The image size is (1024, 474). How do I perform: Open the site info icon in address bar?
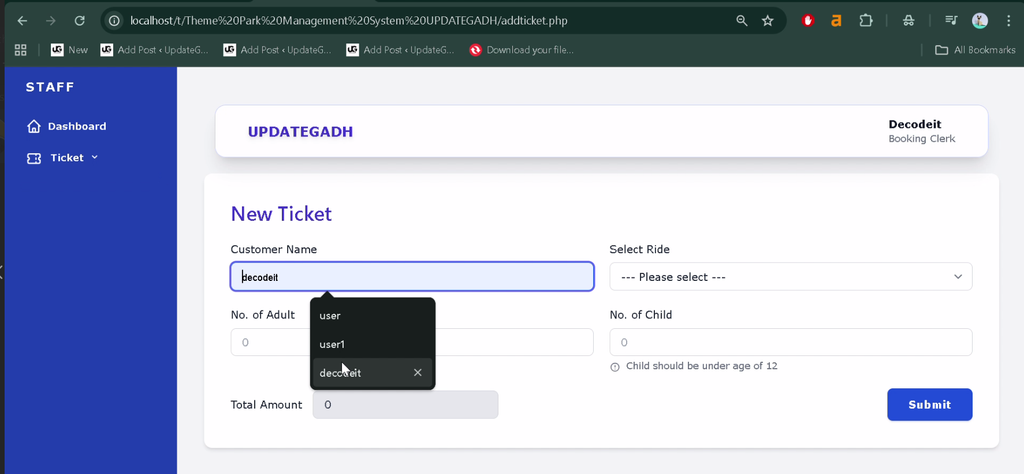(x=114, y=21)
